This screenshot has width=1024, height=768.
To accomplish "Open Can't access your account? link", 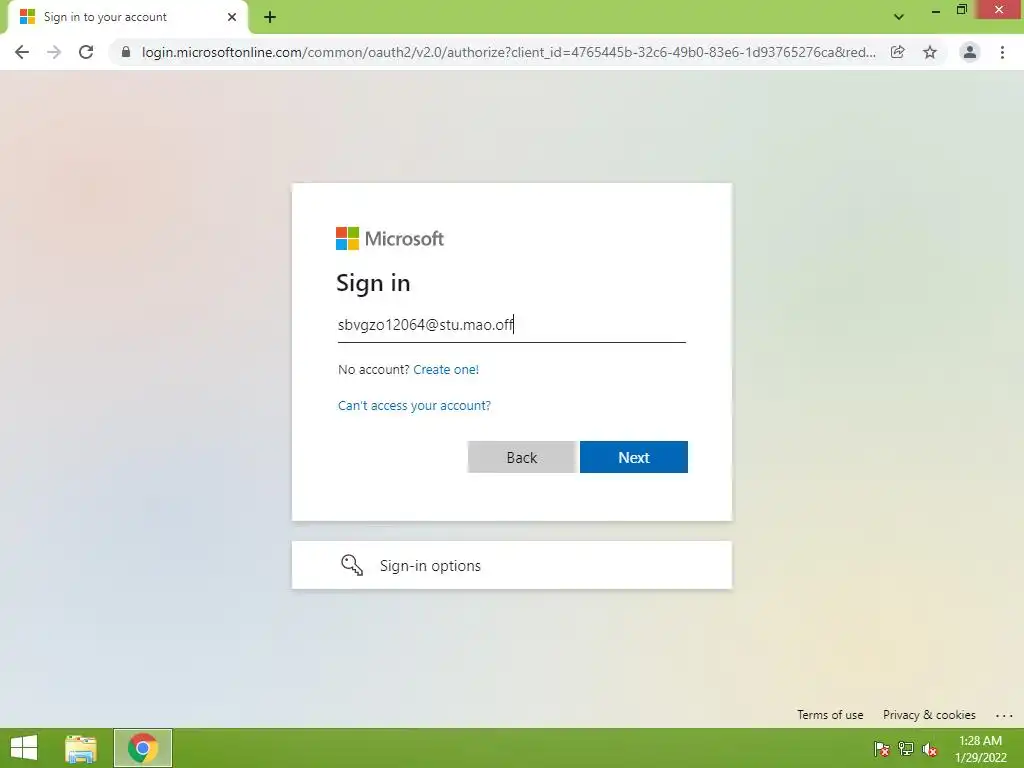I will click(414, 406).
